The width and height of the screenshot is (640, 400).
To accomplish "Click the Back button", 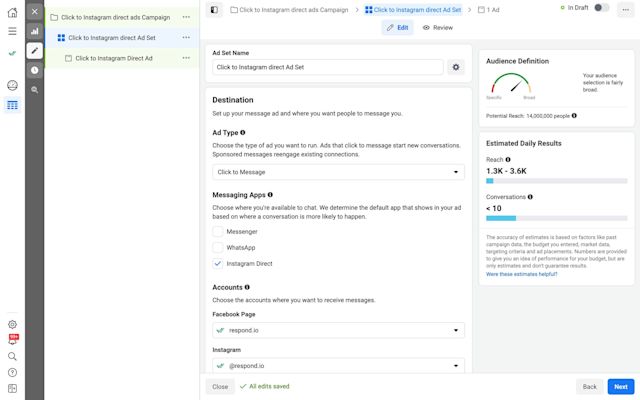I will pos(589,387).
